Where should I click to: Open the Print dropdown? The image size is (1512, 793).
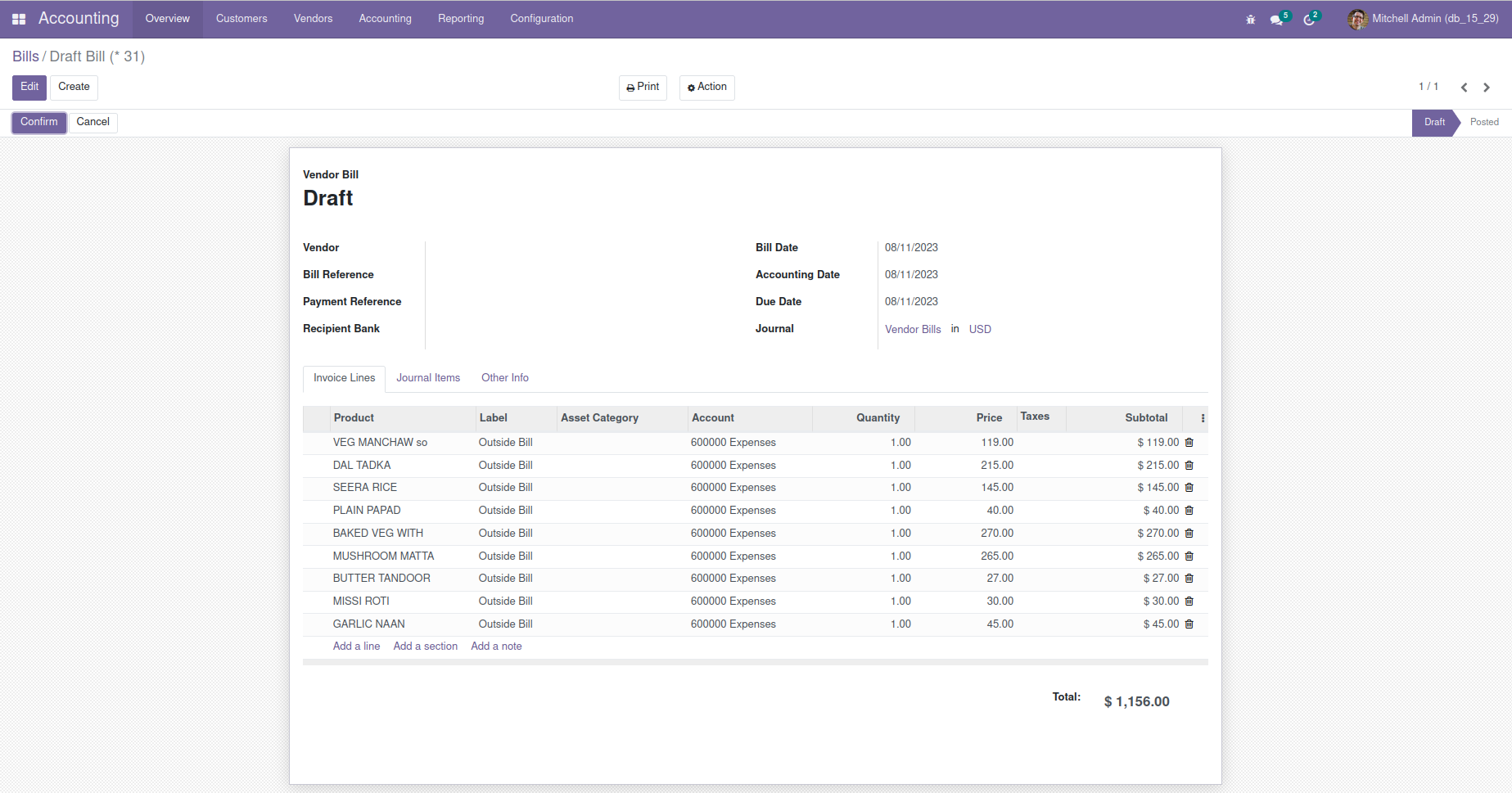click(643, 87)
